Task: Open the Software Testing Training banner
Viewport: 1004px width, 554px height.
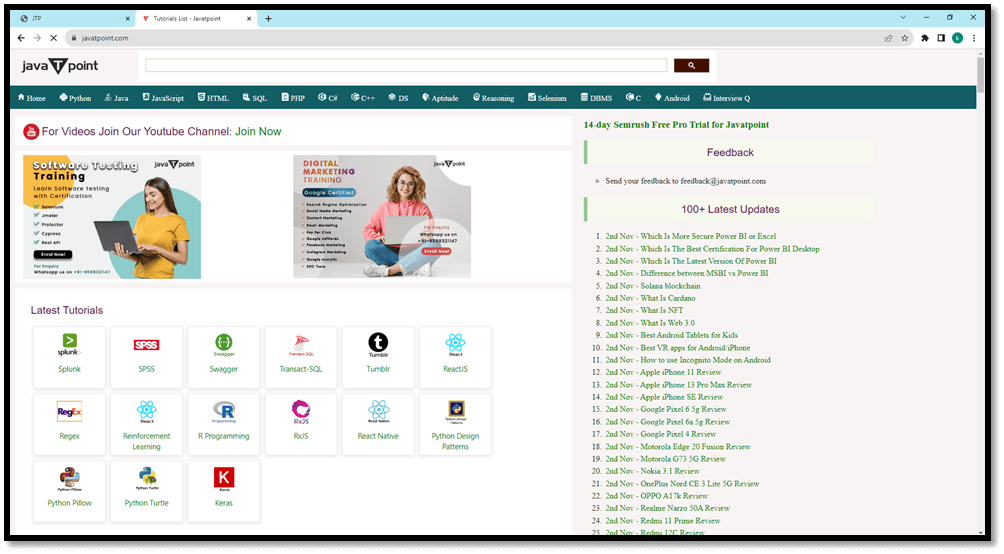Action: (x=112, y=217)
